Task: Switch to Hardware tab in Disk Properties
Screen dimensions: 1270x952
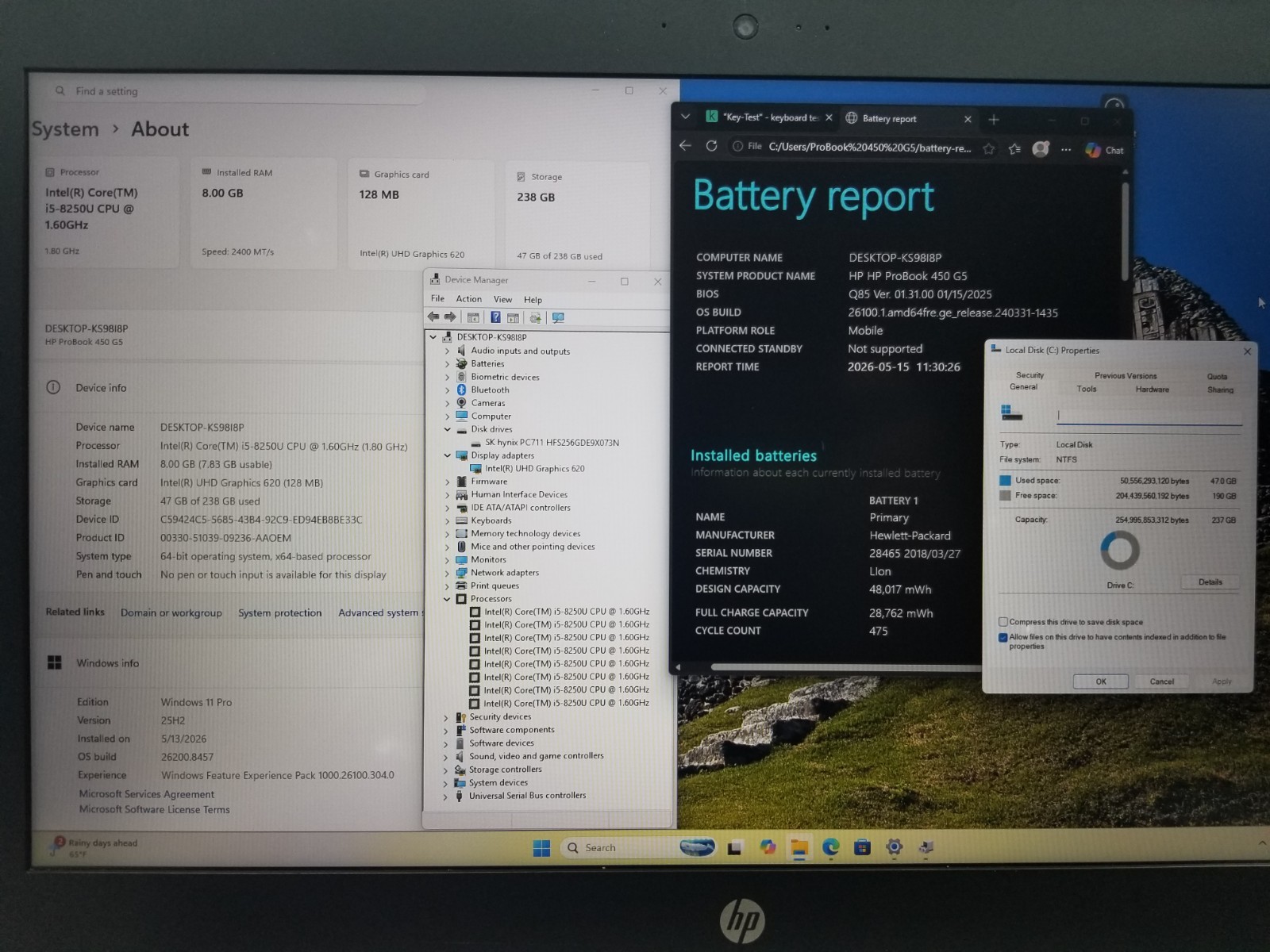Action: coord(1152,390)
